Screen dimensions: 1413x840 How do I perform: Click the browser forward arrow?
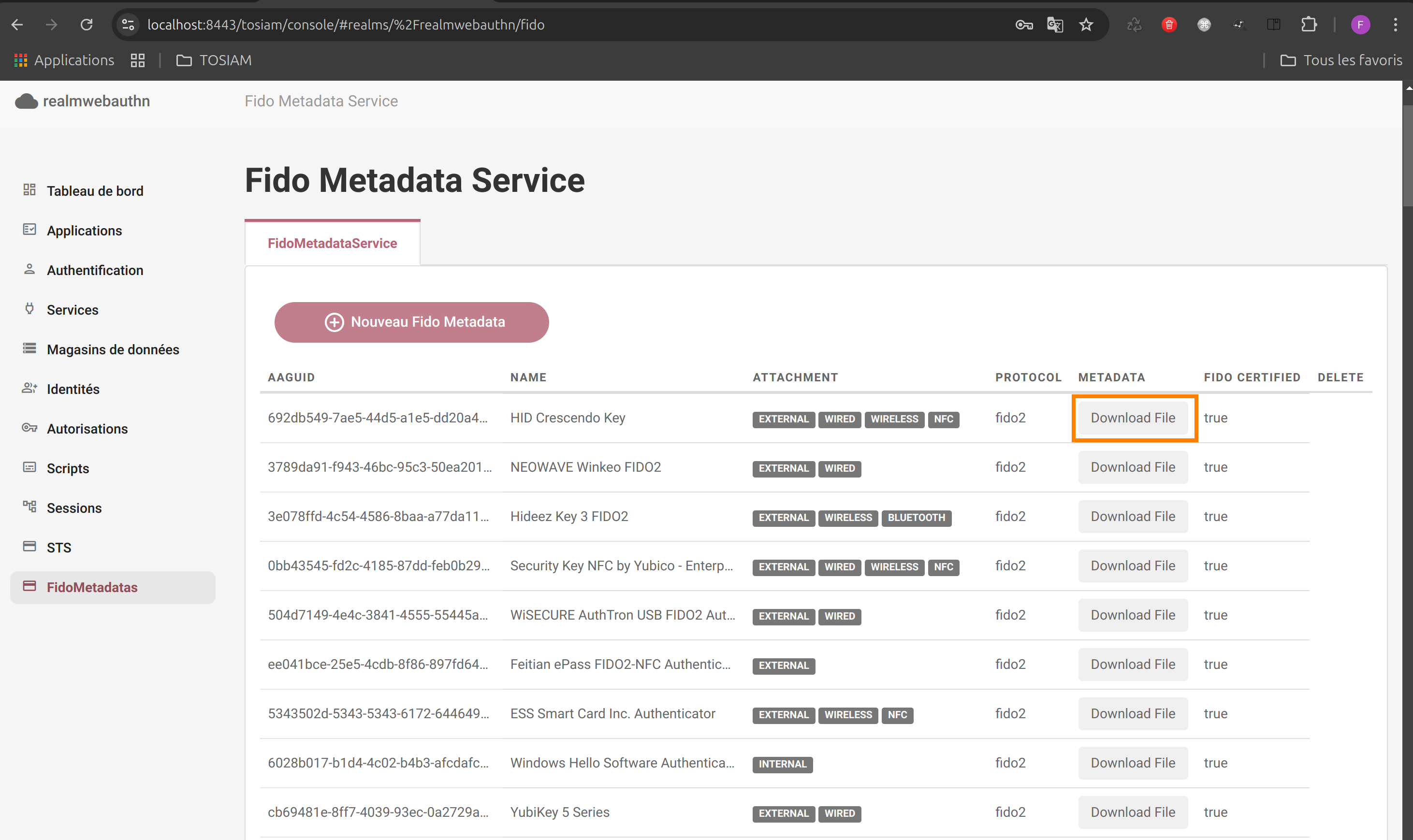pyautogui.click(x=52, y=24)
